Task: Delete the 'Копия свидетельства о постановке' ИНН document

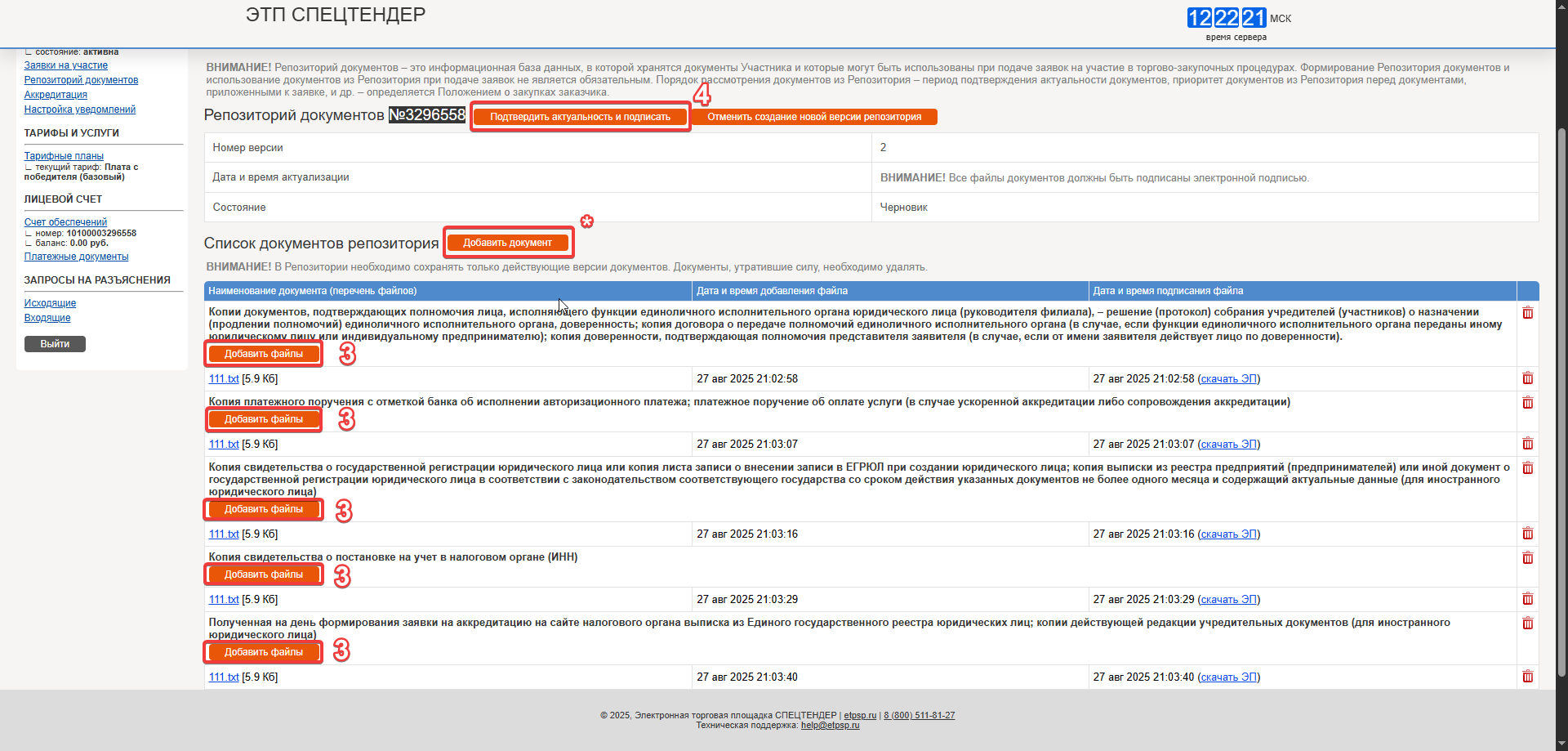Action: click(x=1527, y=558)
